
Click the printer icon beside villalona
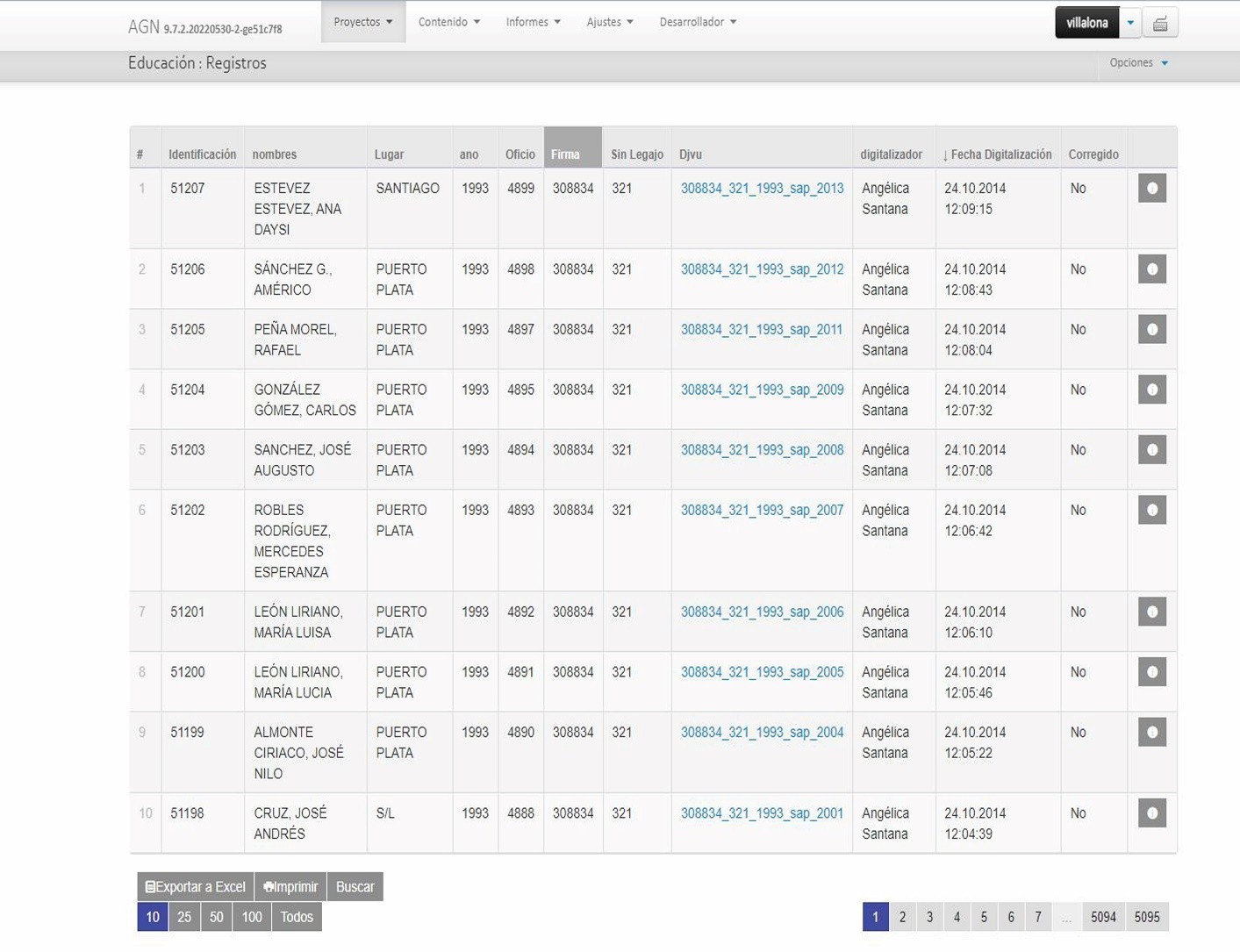pos(1160,24)
